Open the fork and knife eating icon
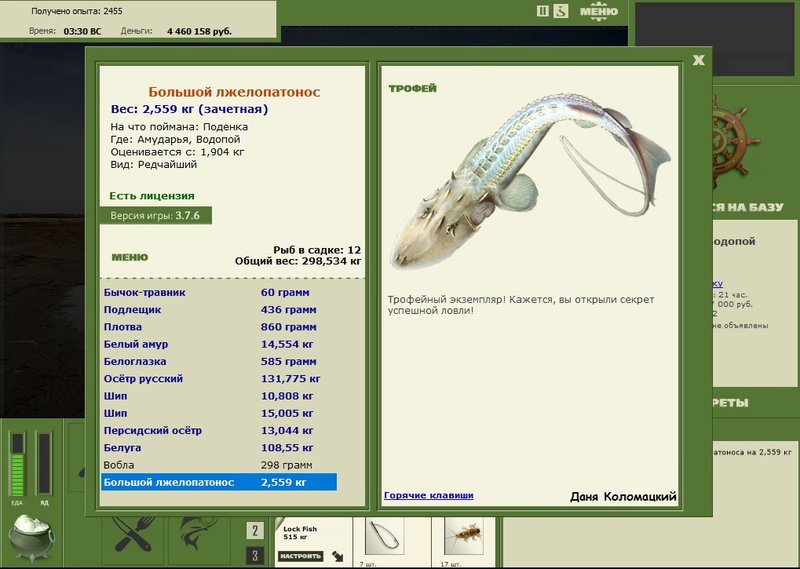This screenshot has width=800, height=569. (133, 534)
